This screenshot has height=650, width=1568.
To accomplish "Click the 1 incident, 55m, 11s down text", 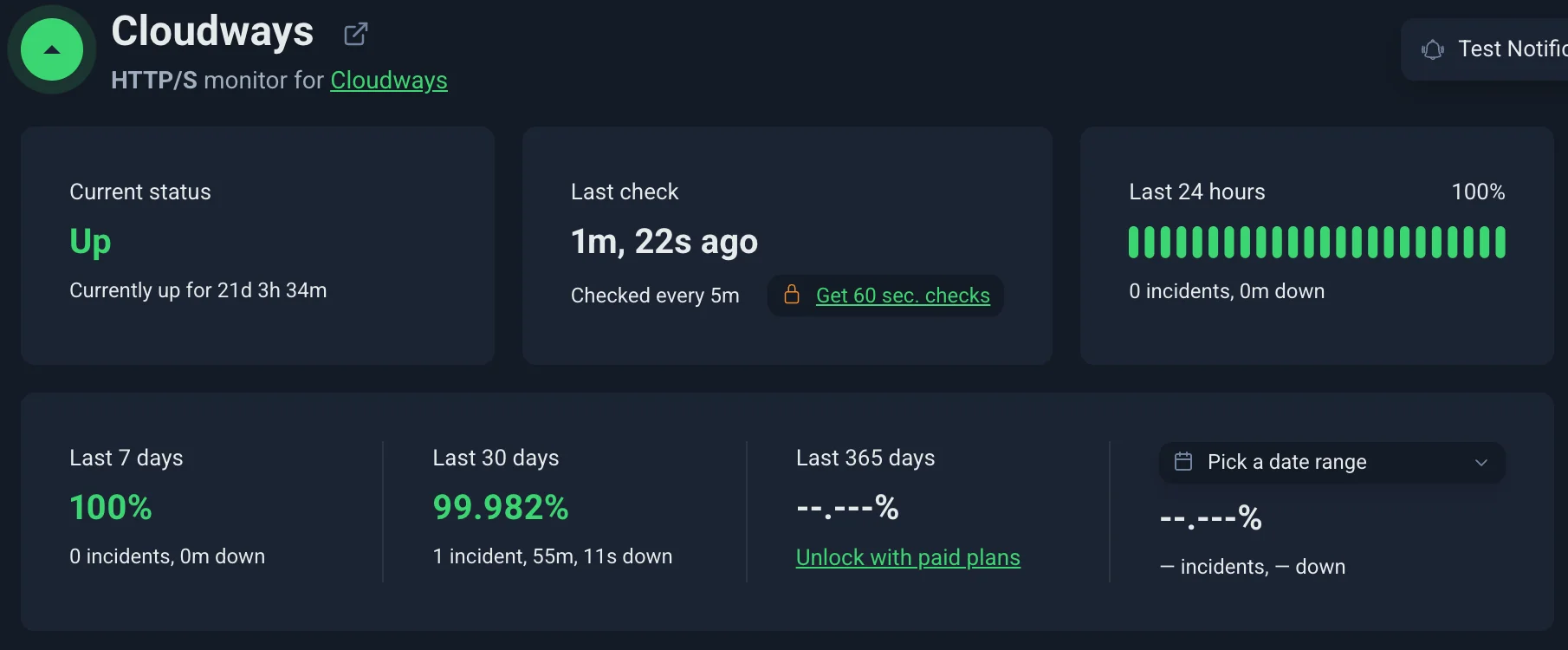I will [553, 556].
